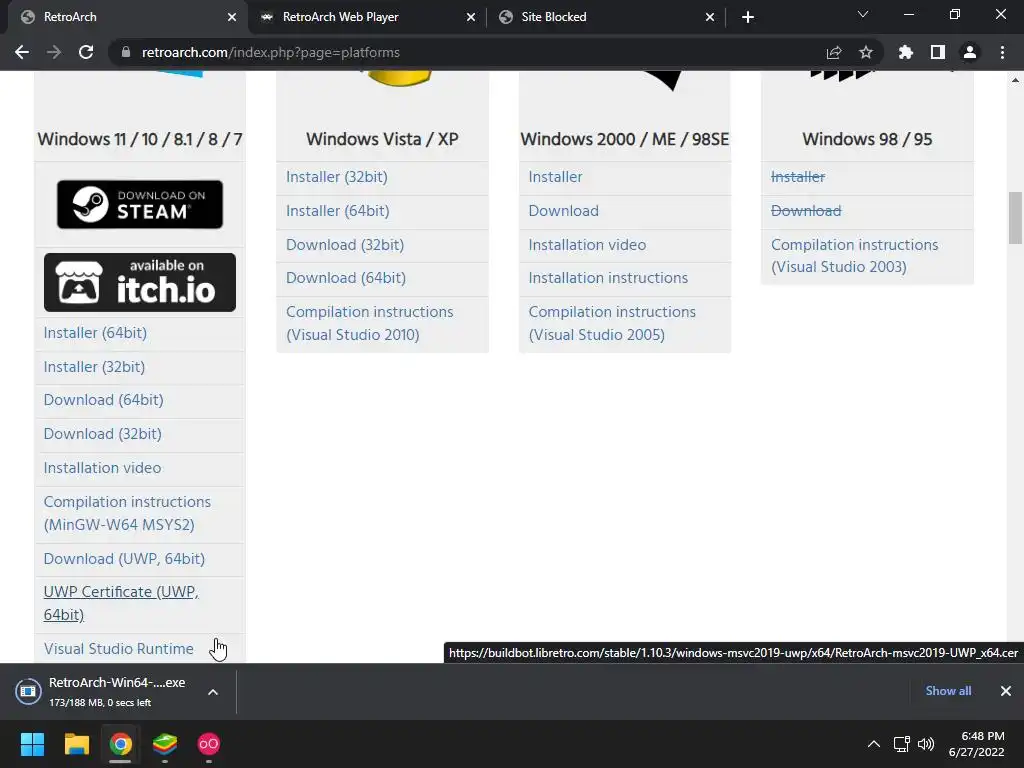Click Download for Windows 2000 / ME / 98SE

564,211
